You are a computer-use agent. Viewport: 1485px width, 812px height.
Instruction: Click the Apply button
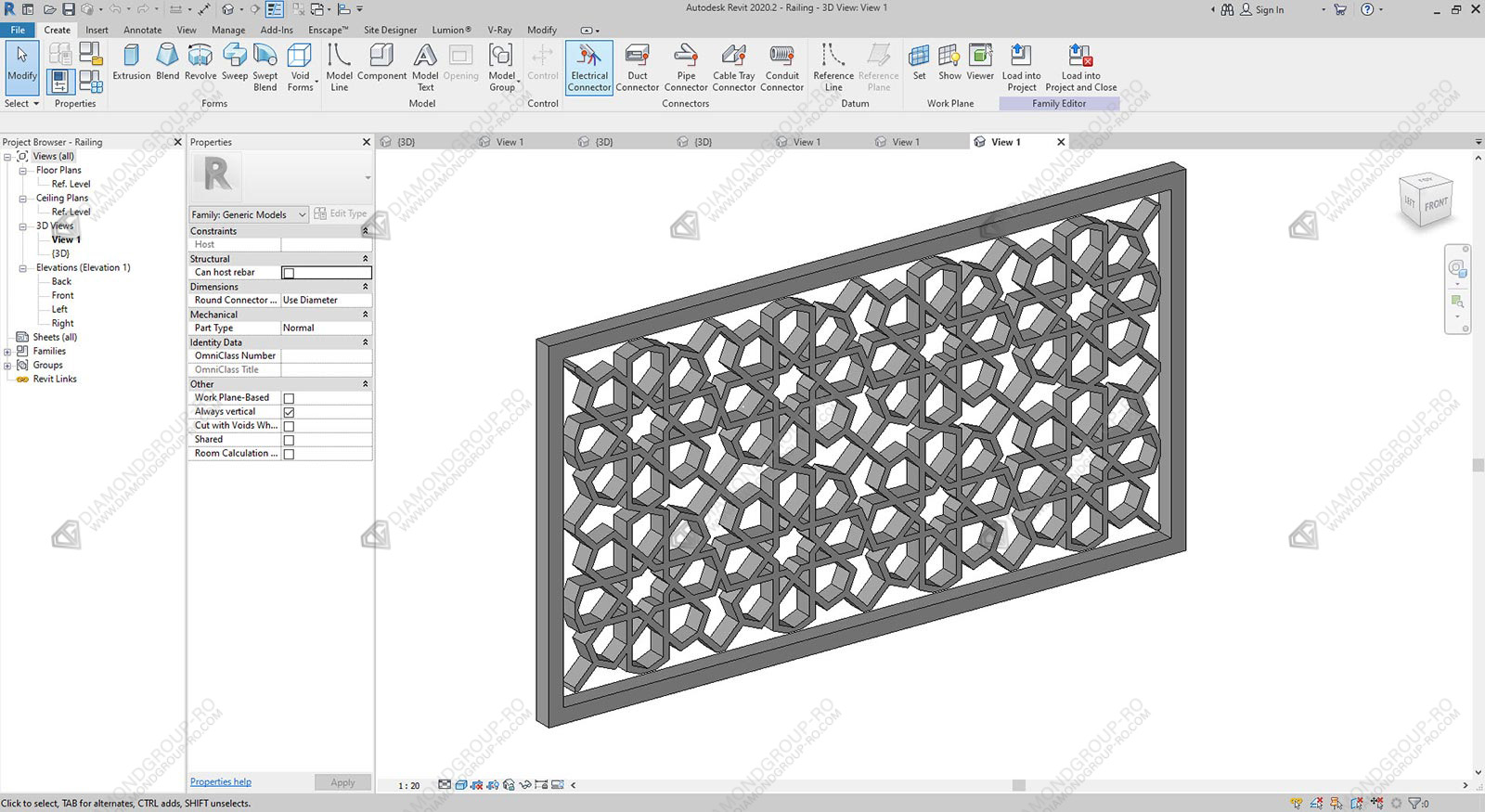pyautogui.click(x=342, y=782)
